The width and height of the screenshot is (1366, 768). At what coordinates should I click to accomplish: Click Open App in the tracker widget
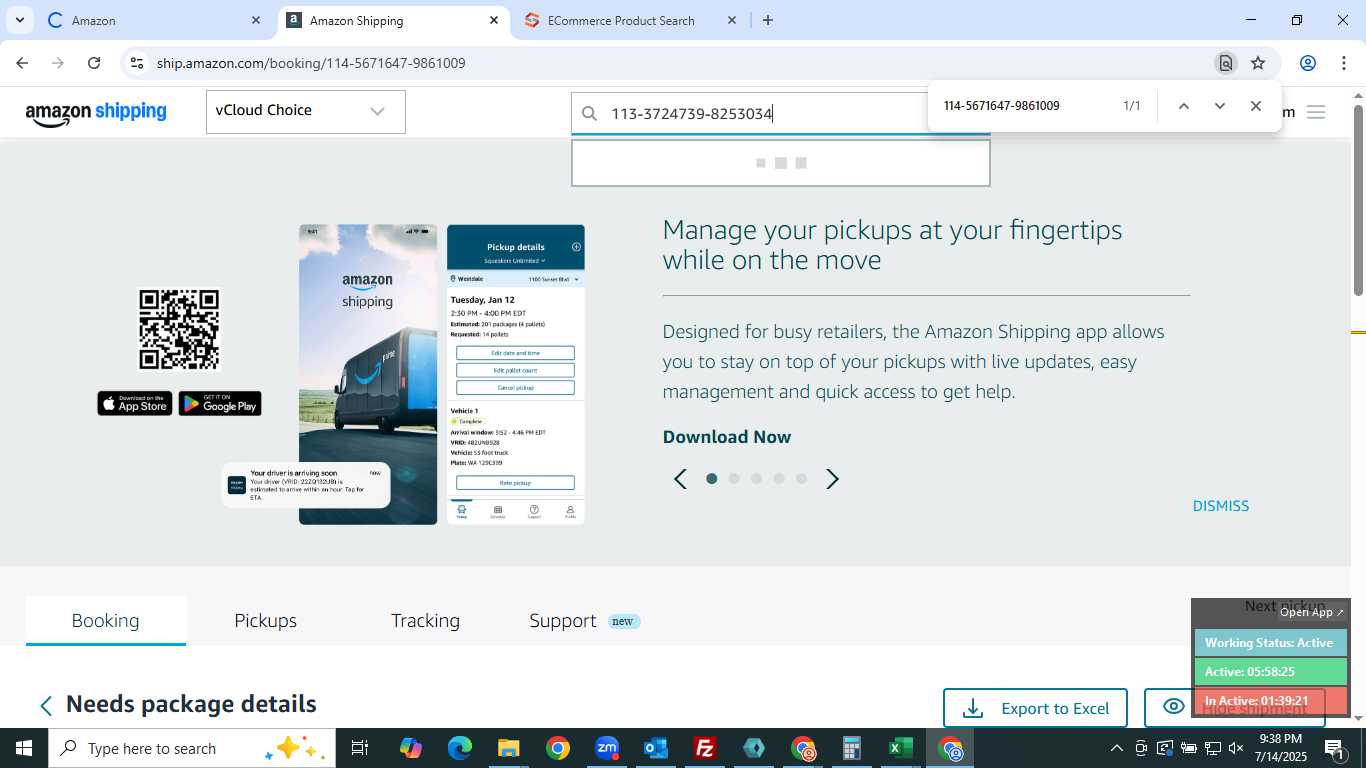pos(1313,612)
